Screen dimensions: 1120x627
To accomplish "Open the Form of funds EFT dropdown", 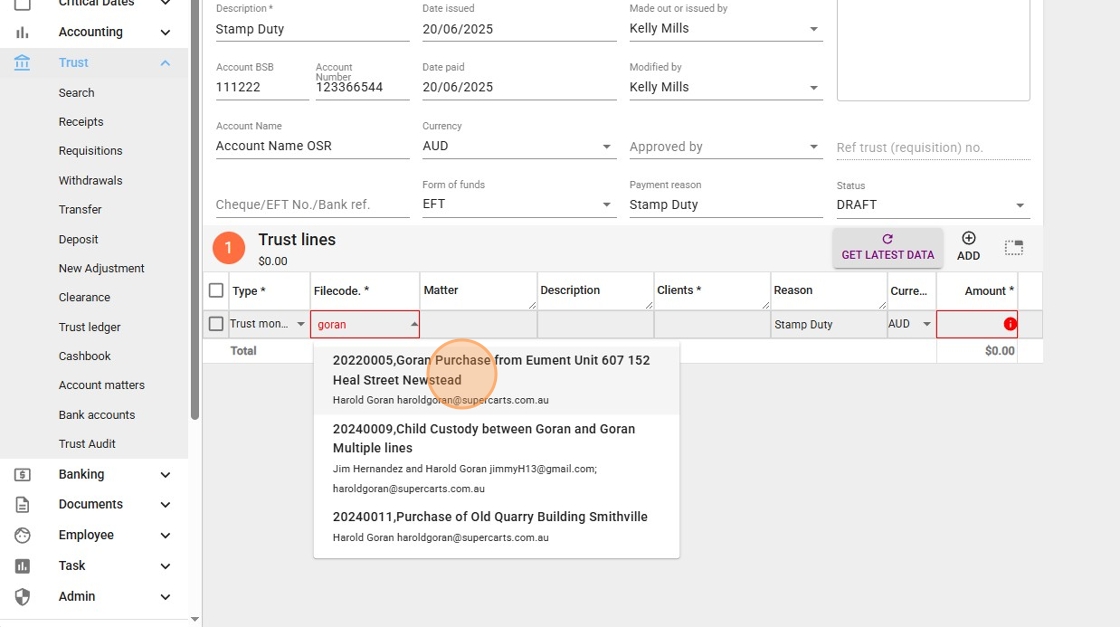I will tap(606, 205).
